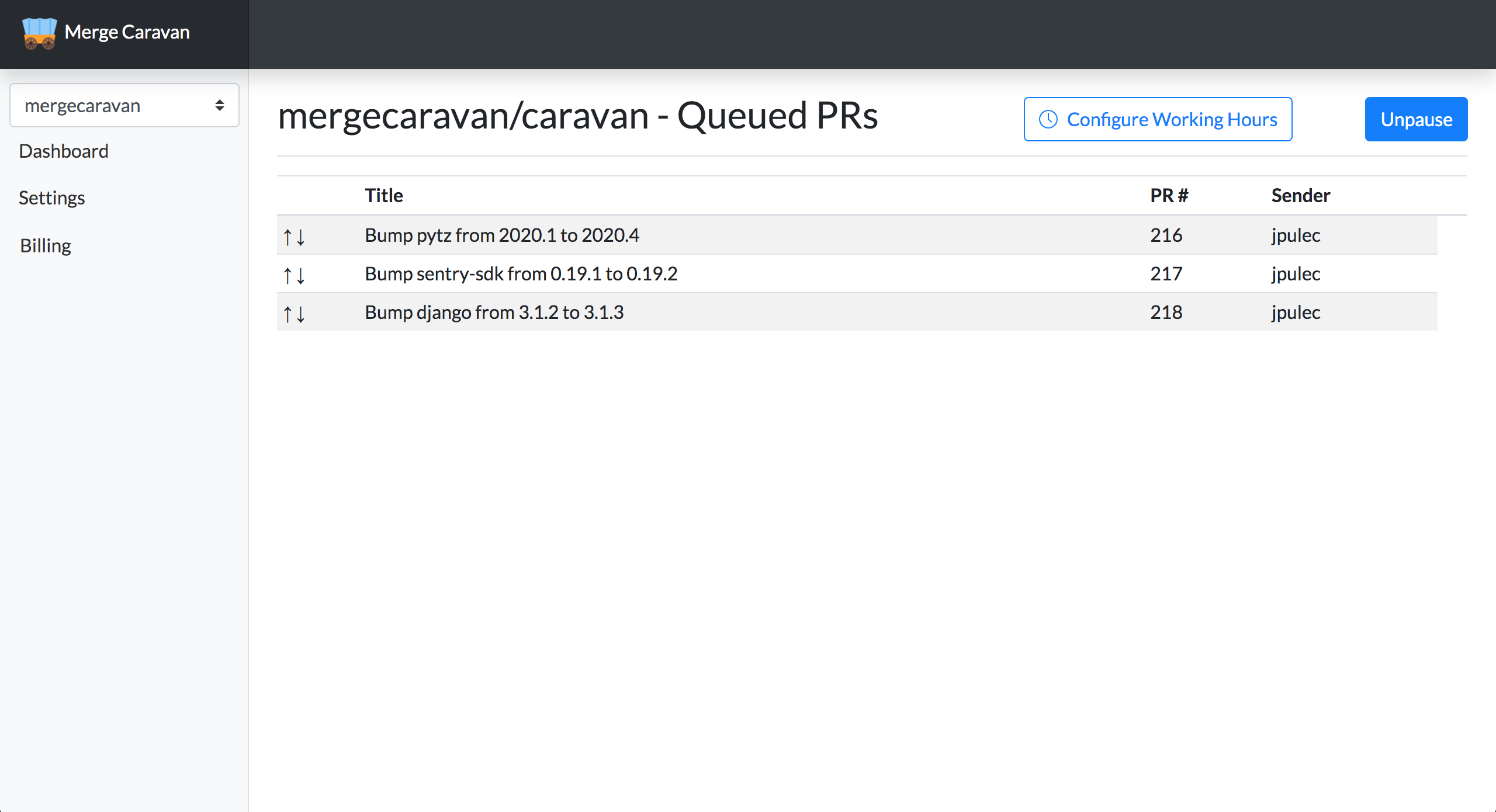Click sender jpulec on PR 216
This screenshot has width=1496, height=812.
(x=1295, y=235)
